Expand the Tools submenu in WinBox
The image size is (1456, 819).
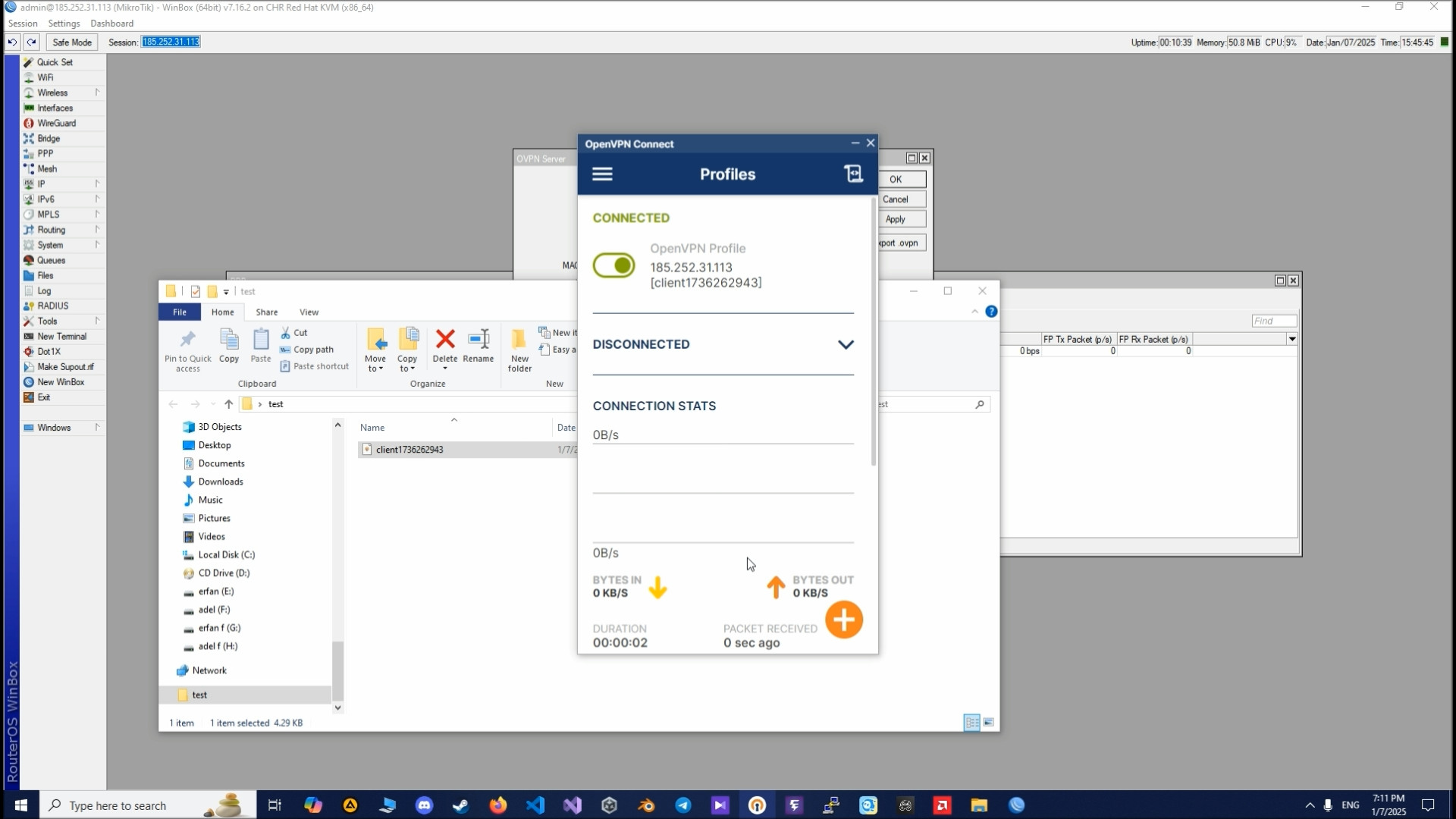pyautogui.click(x=97, y=321)
